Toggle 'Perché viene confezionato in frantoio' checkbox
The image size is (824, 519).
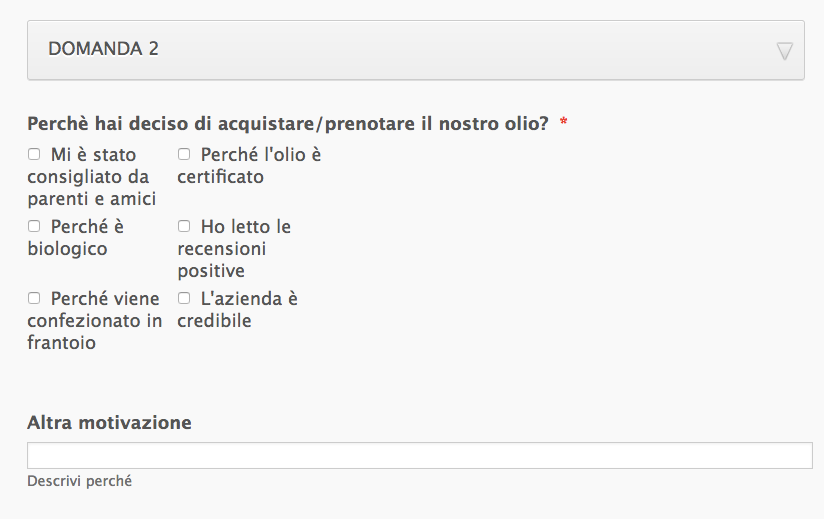pyautogui.click(x=34, y=298)
